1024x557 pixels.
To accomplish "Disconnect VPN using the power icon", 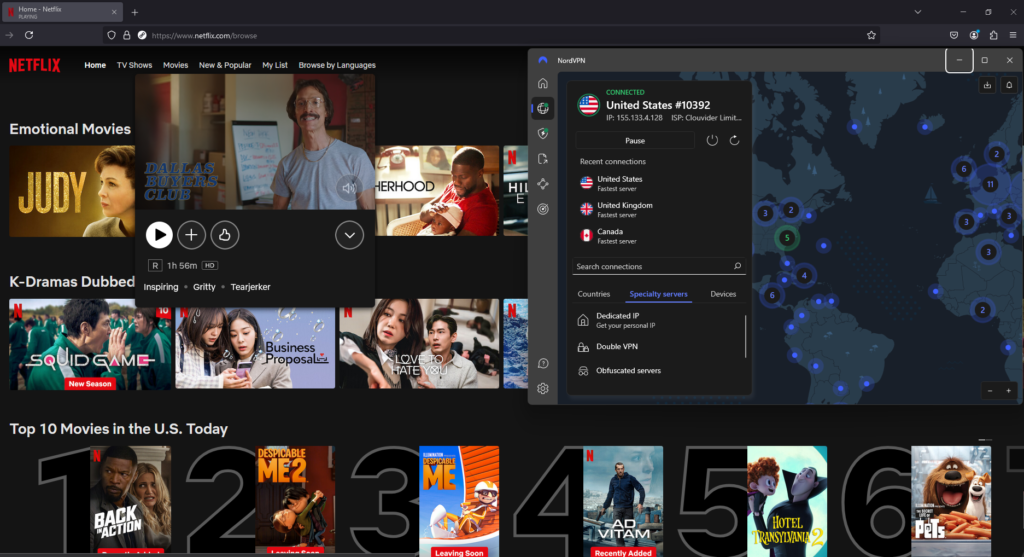I will point(712,141).
